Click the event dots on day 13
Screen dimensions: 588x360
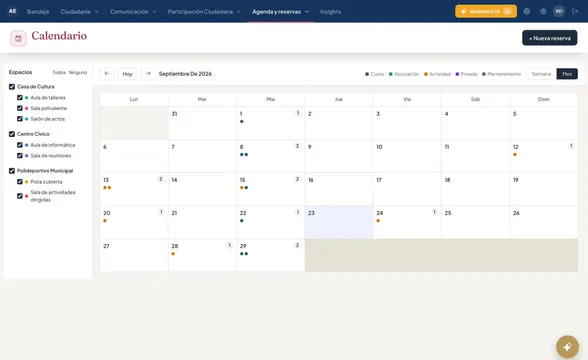[107, 188]
